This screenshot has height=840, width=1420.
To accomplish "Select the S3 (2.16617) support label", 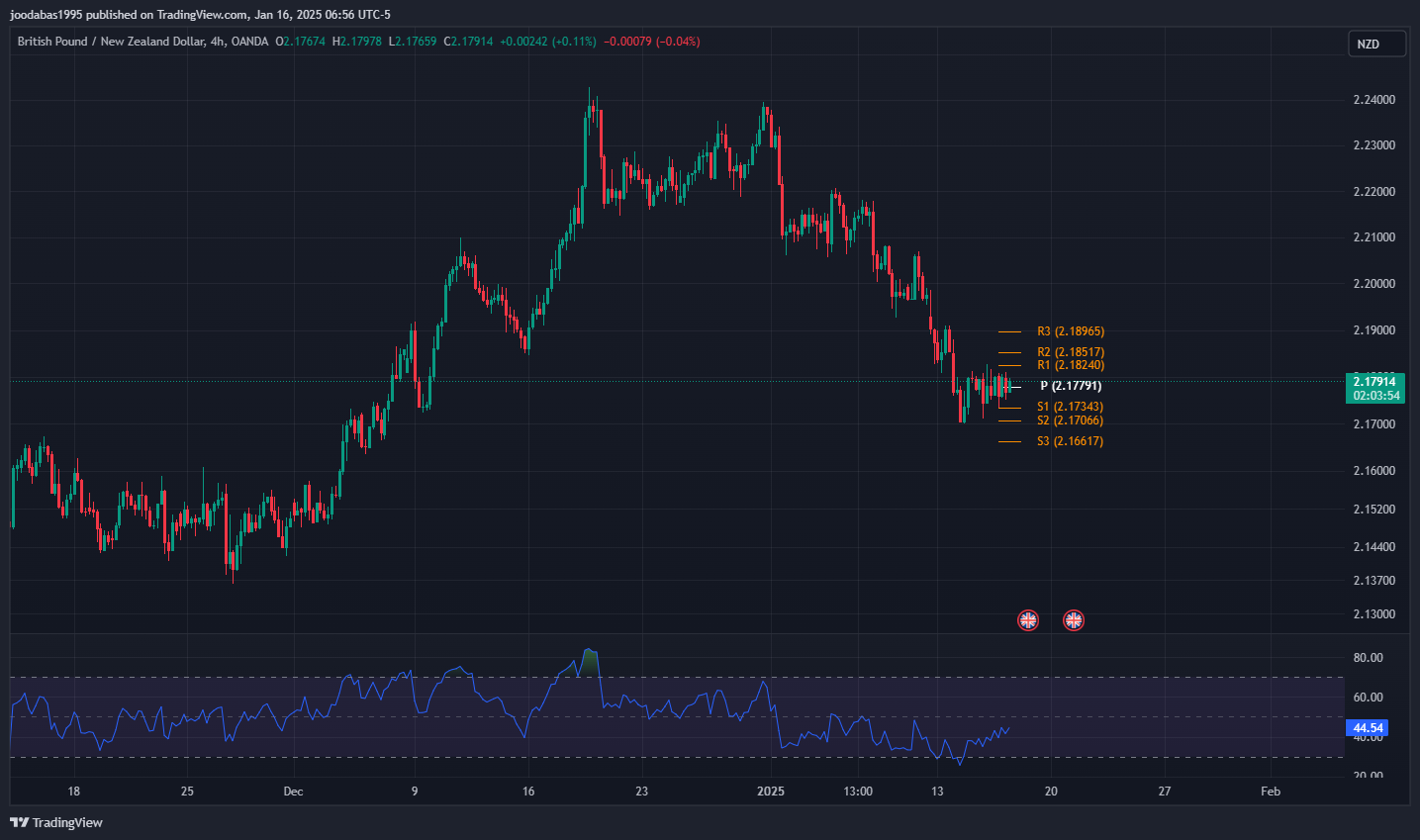I will tap(1070, 441).
